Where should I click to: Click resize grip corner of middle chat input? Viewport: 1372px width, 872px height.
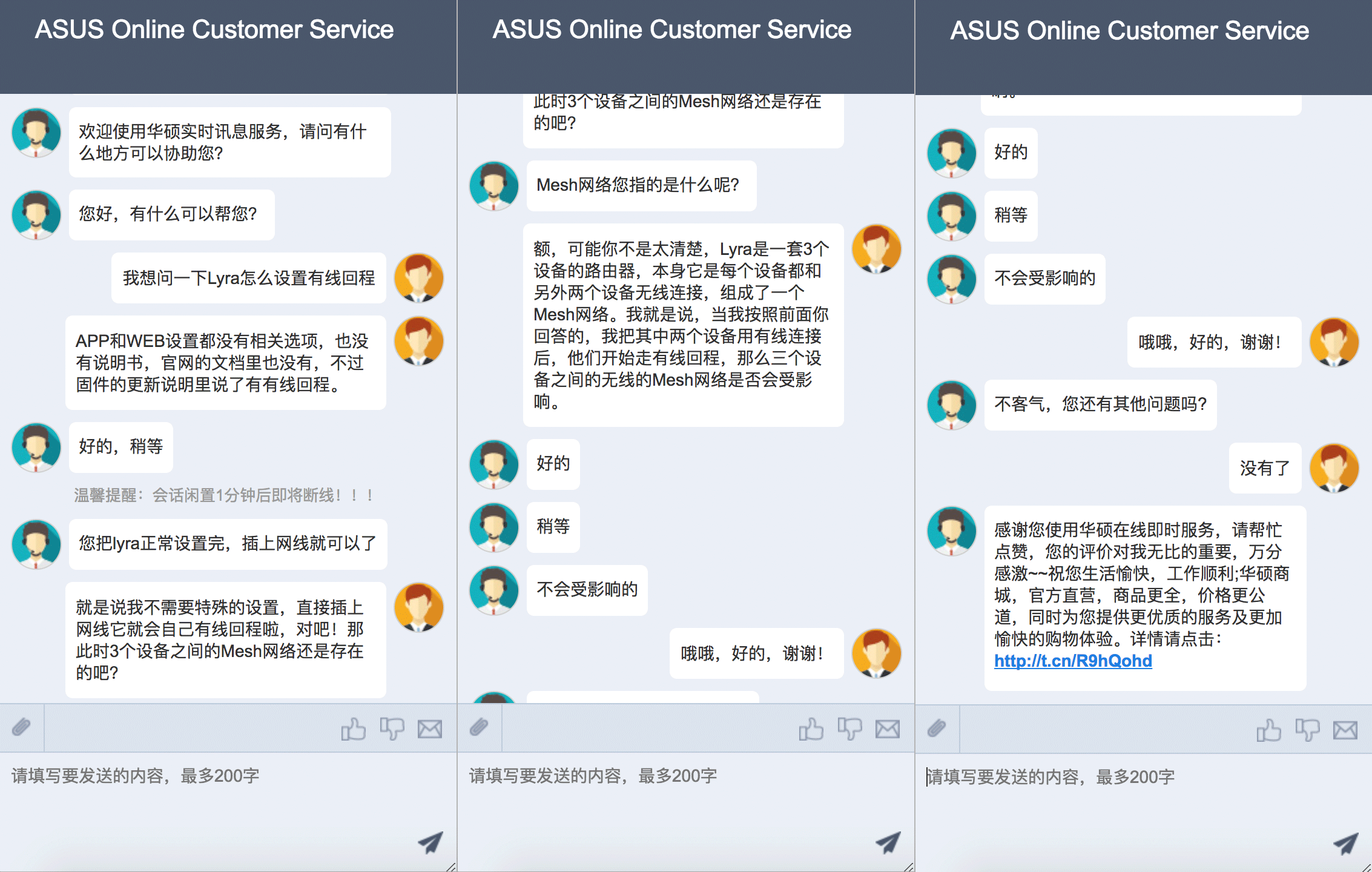[909, 867]
